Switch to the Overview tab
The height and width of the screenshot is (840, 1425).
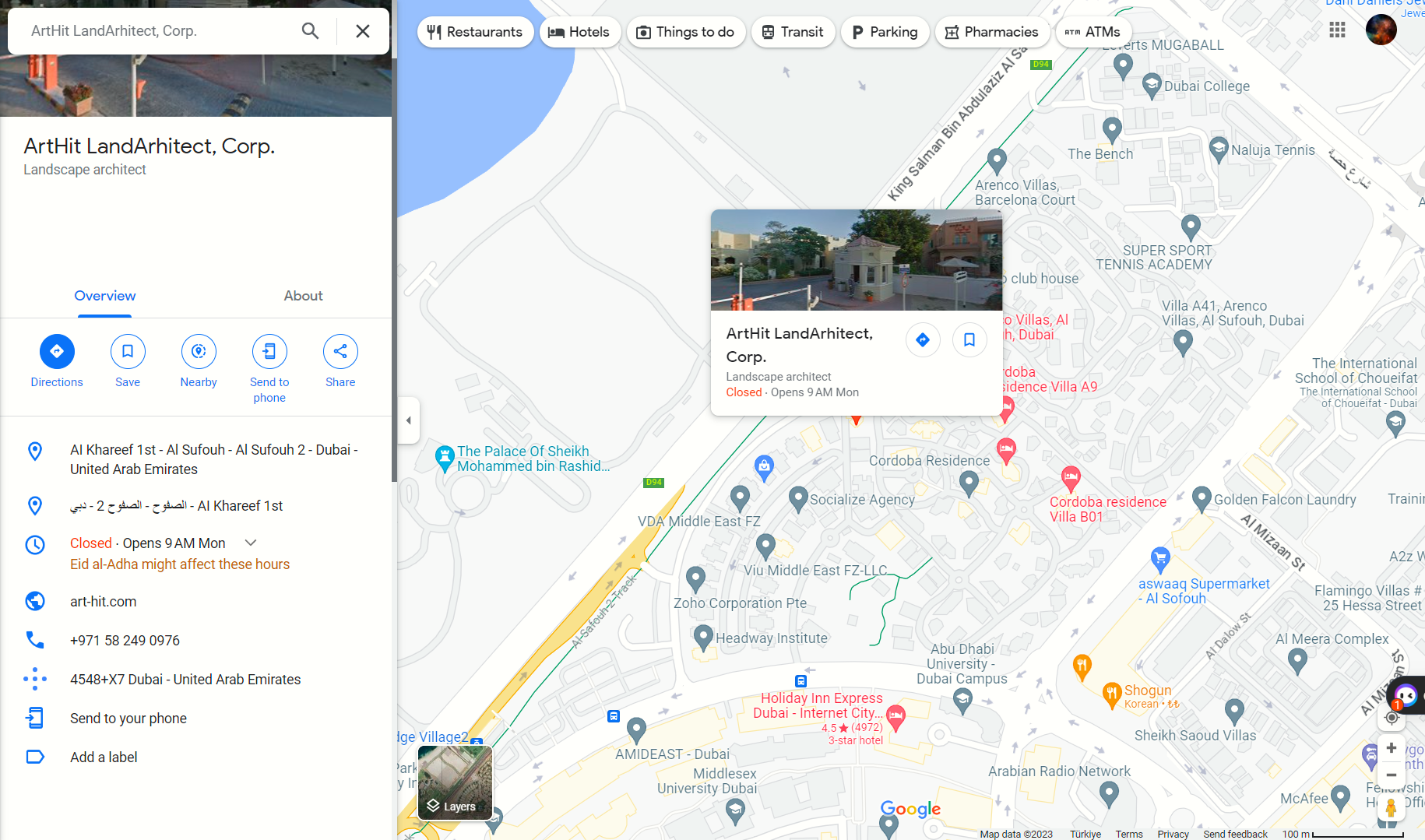tap(105, 296)
